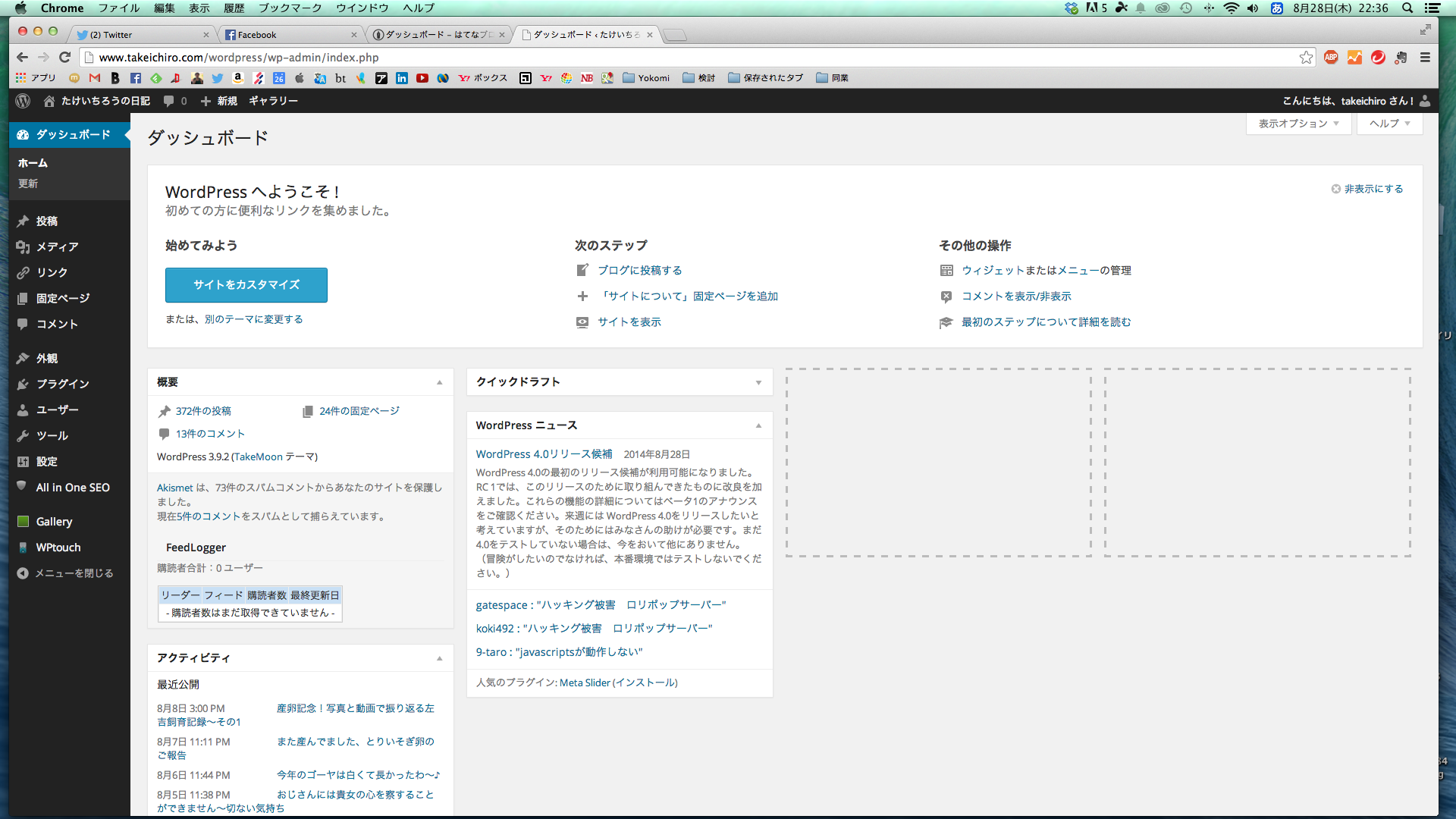
Task: Open the Gallery sidebar menu
Action: 70,522
